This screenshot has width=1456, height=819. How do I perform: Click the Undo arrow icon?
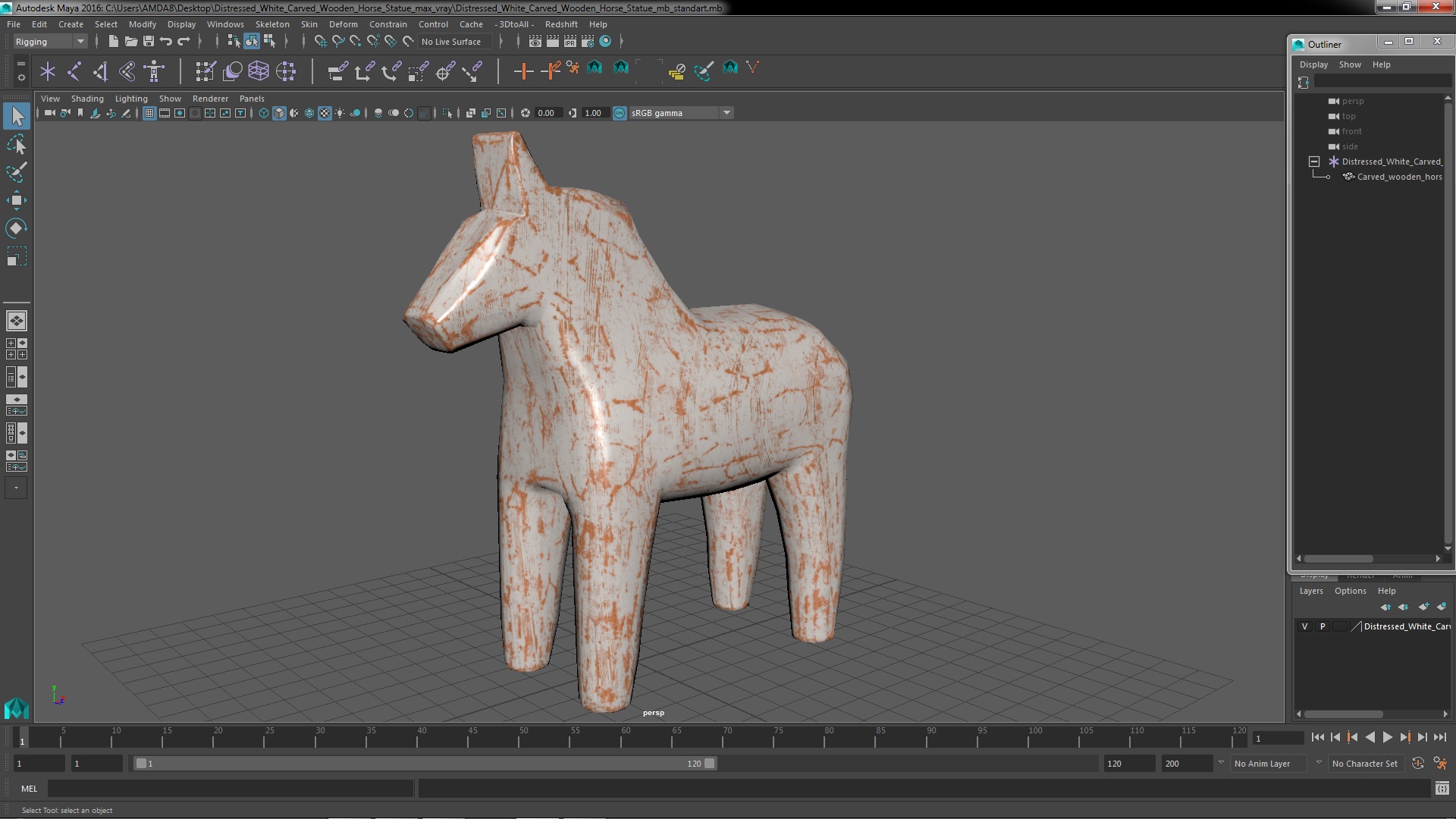[x=166, y=41]
